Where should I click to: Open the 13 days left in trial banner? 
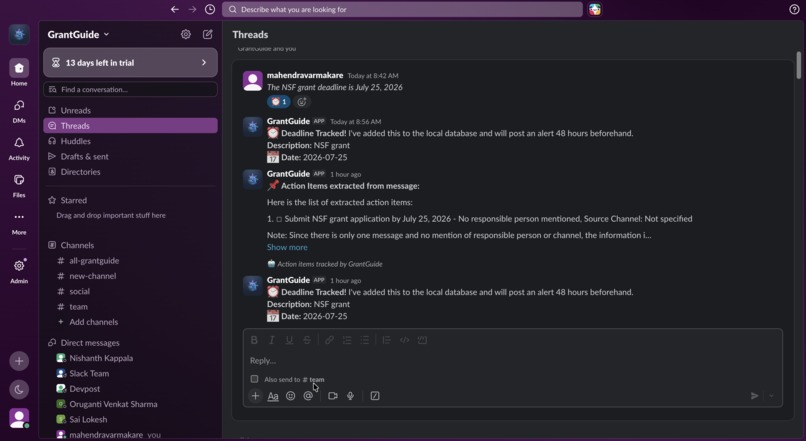tap(131, 63)
